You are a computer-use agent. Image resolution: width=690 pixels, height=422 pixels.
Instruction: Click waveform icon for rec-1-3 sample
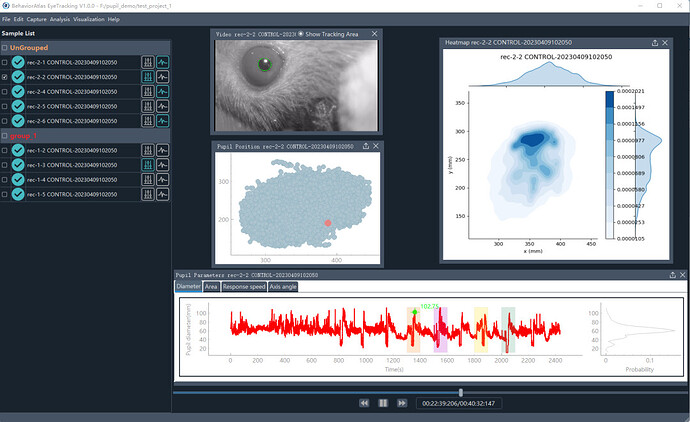pos(163,165)
